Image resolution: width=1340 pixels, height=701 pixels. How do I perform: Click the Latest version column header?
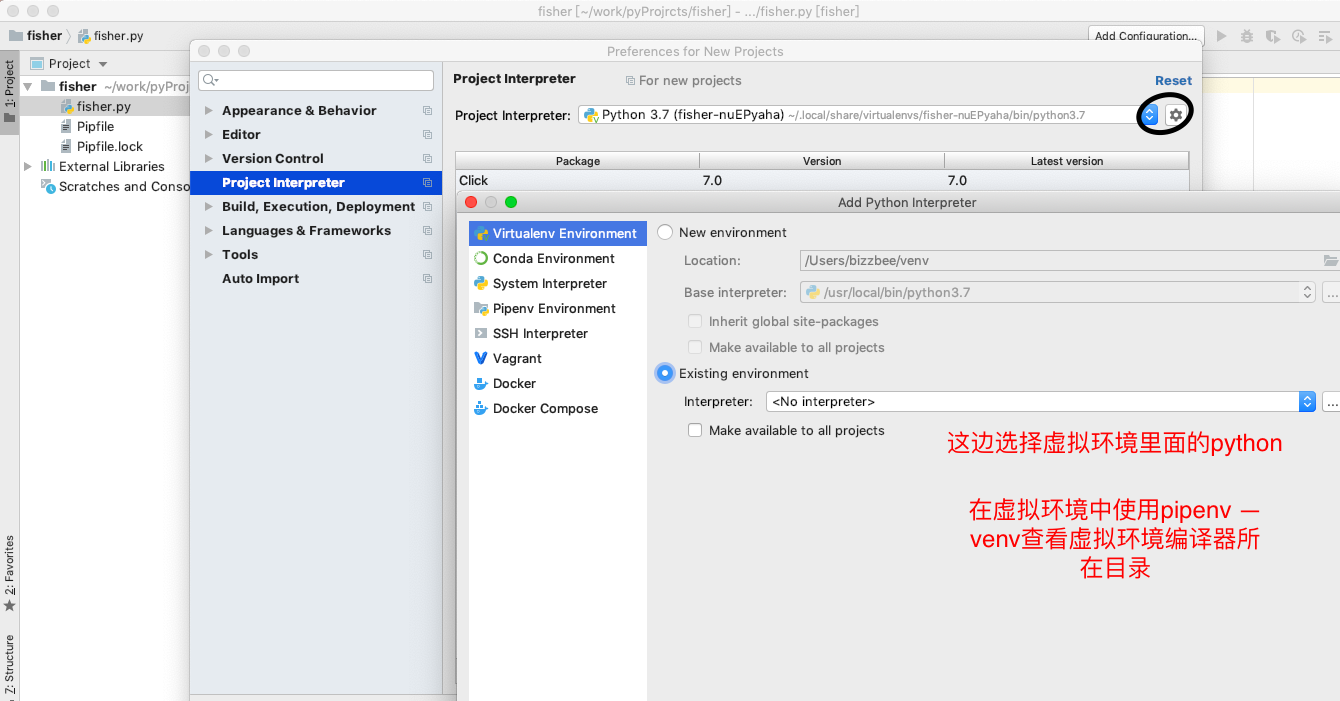1067,161
